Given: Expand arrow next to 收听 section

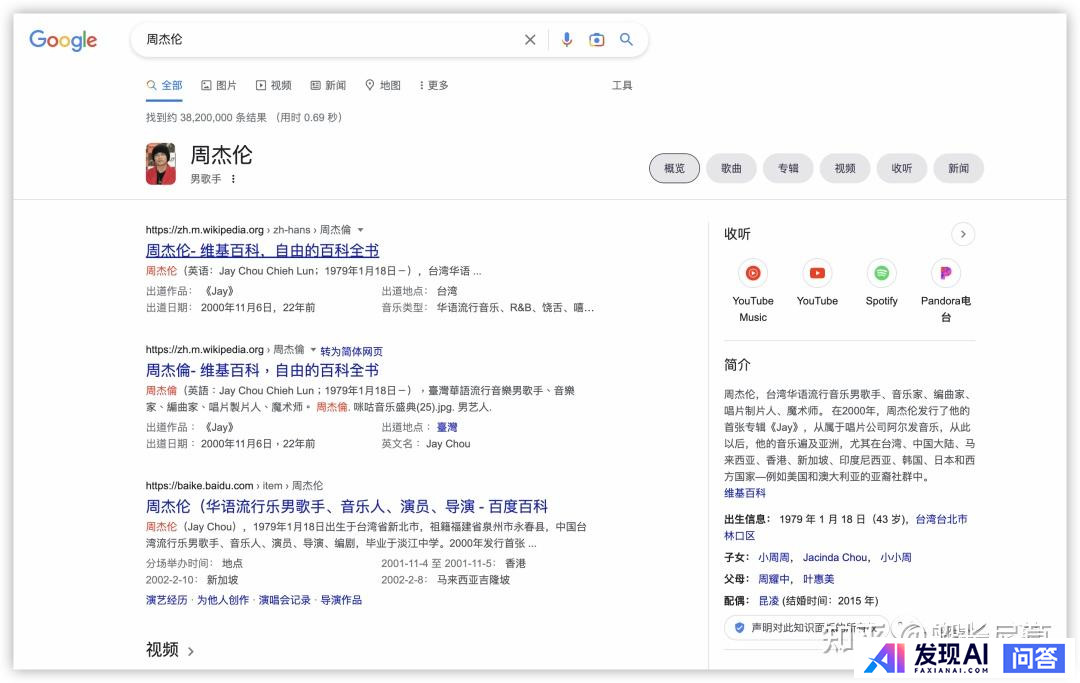Looking at the screenshot, I should (962, 234).
